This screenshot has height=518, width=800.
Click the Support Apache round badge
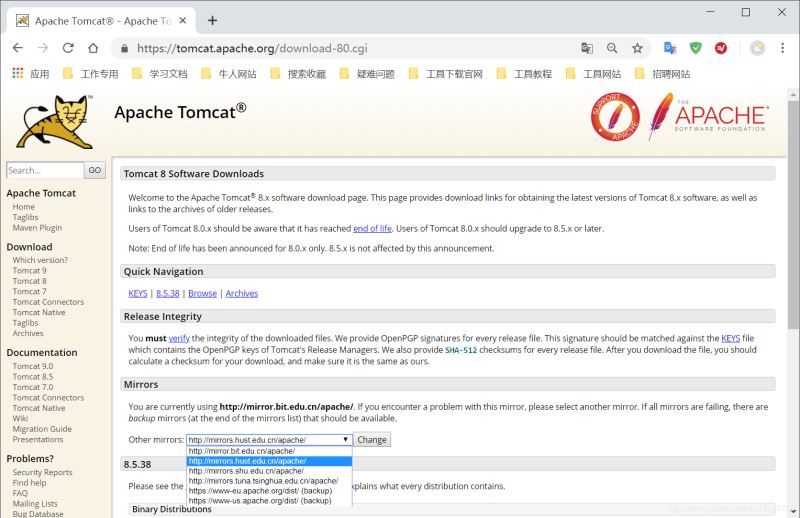(x=614, y=117)
